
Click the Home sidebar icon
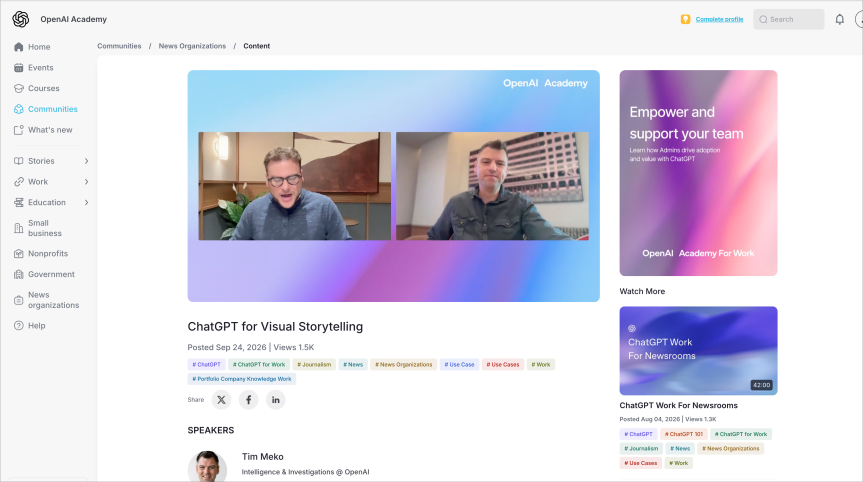(x=19, y=47)
